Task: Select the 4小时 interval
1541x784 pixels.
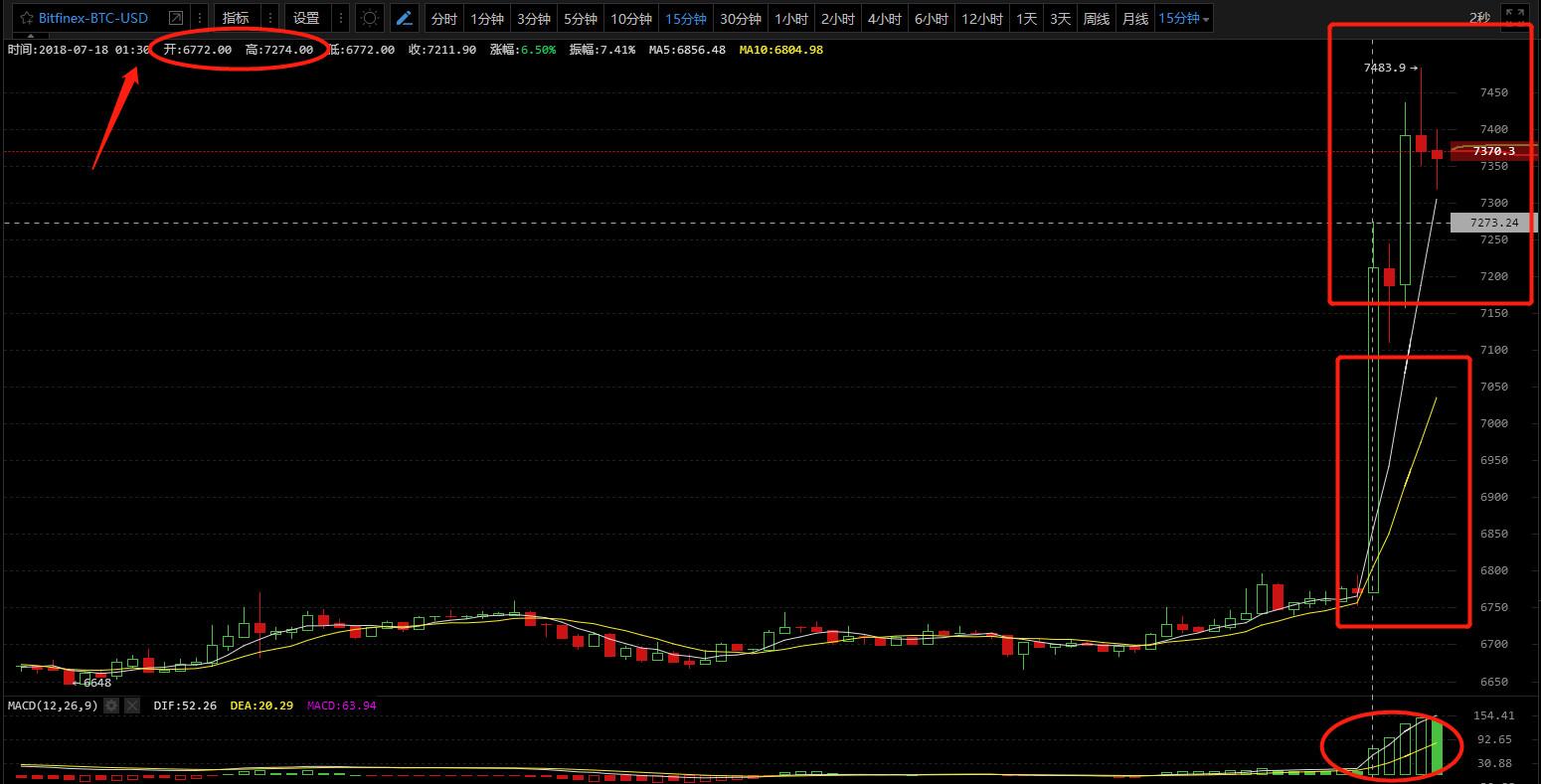Action: click(885, 18)
